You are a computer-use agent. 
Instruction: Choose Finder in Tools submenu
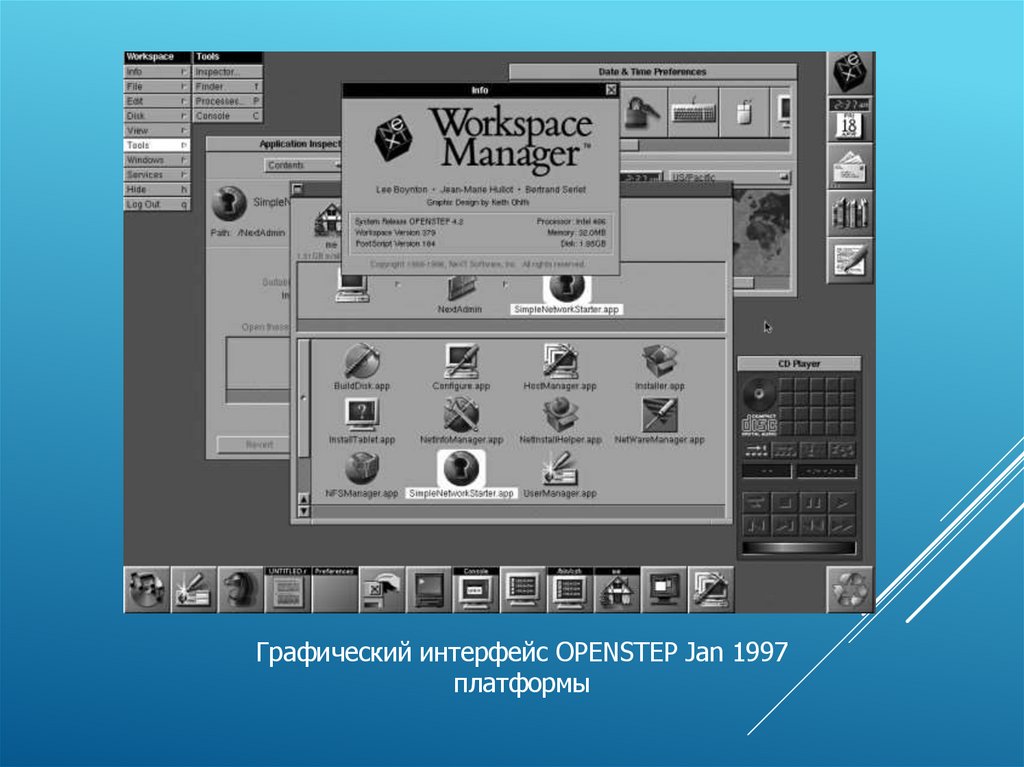[x=228, y=86]
